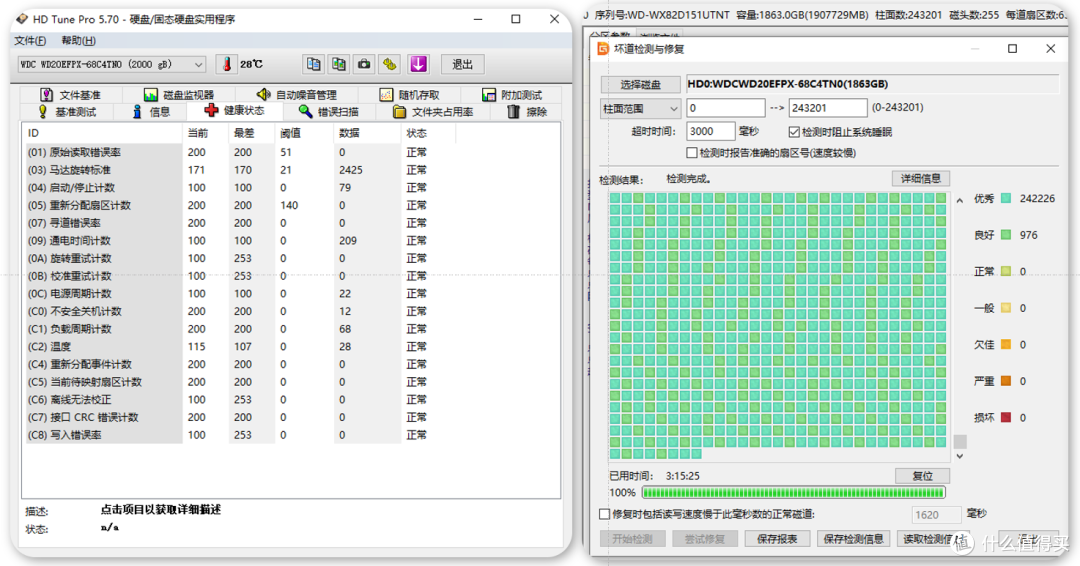Click the copy text to clipboard icon

click(313, 64)
